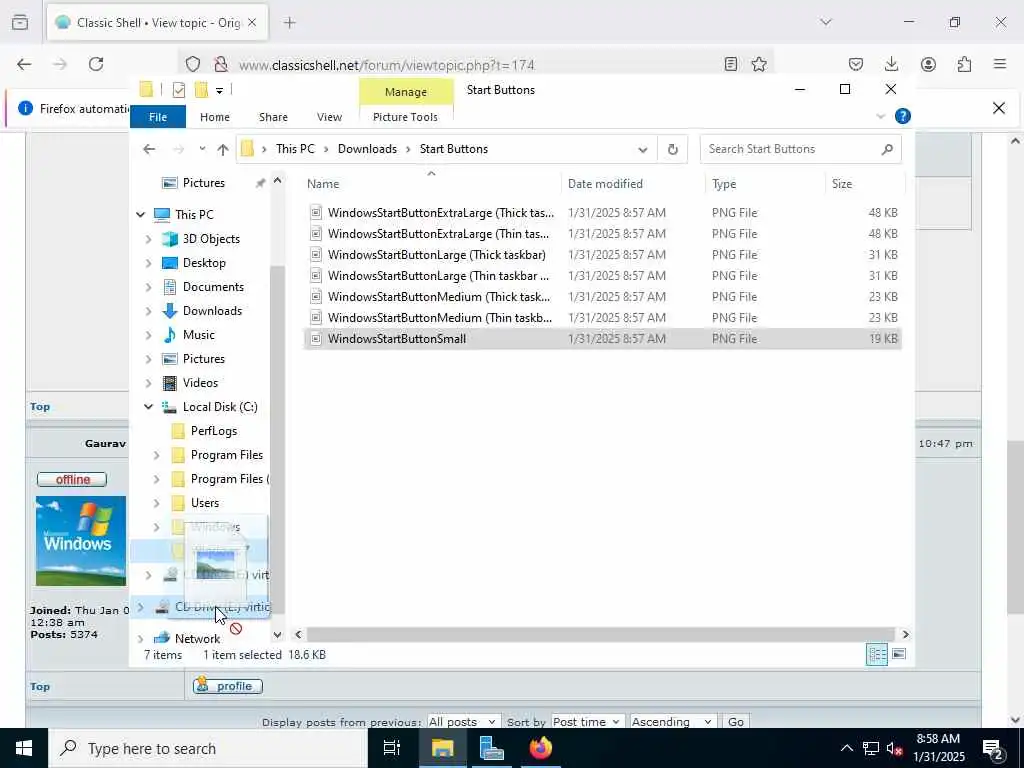Open Firefox from the taskbar
This screenshot has height=768, width=1024.
(x=540, y=748)
